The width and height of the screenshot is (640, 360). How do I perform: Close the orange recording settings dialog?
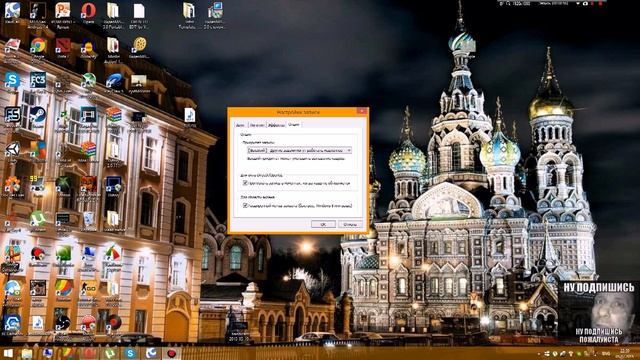[362, 111]
